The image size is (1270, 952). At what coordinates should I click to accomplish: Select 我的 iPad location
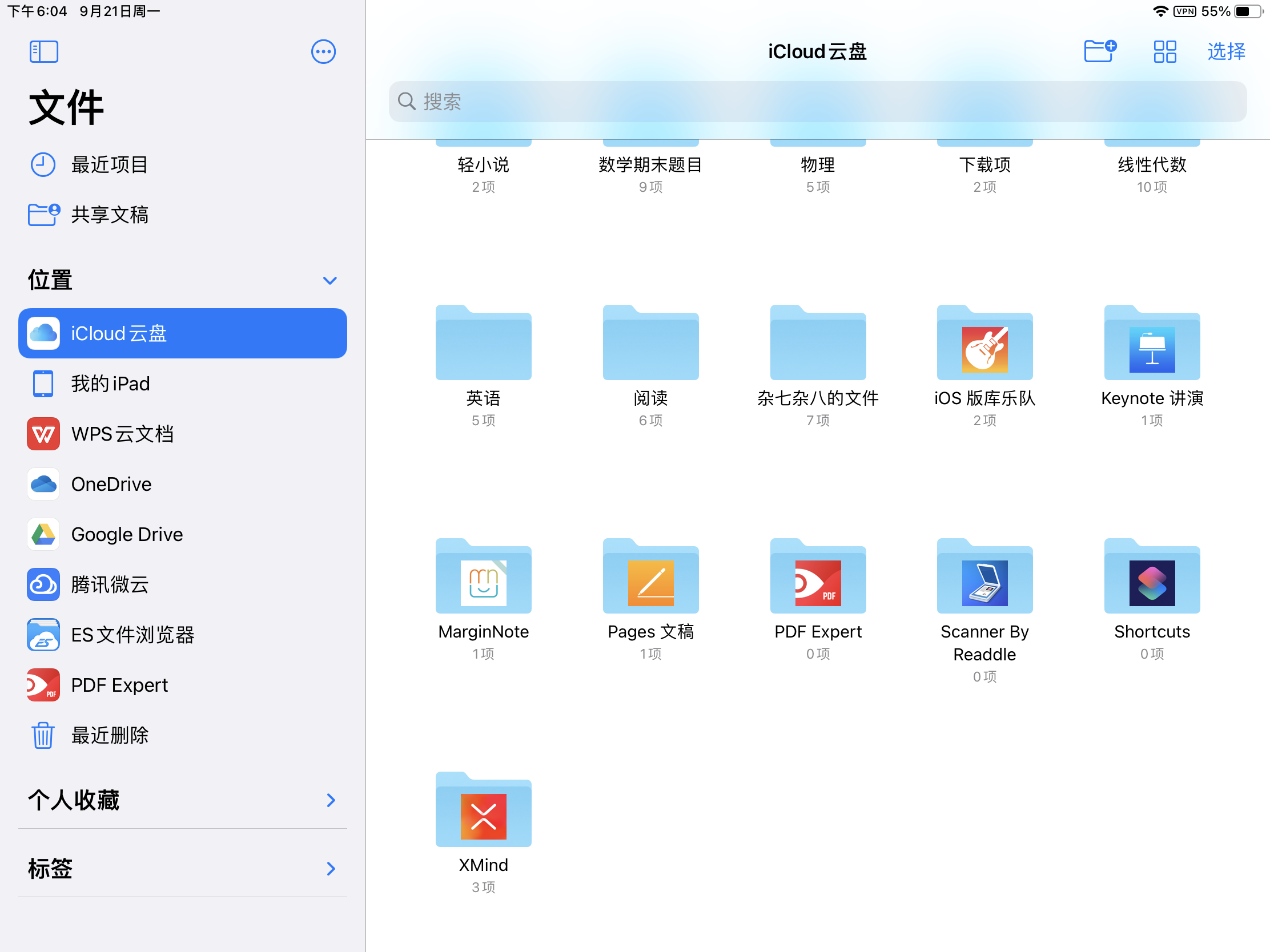coord(110,384)
